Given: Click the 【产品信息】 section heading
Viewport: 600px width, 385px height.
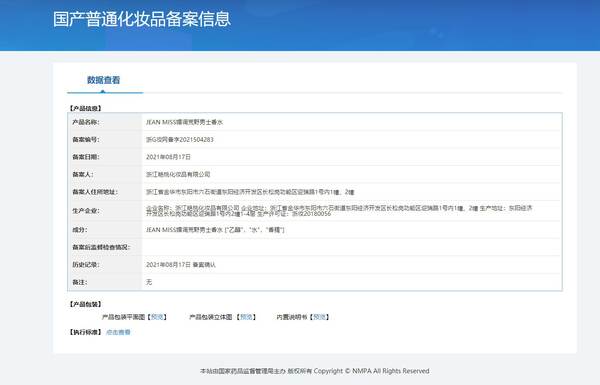Looking at the screenshot, I should [85, 109].
